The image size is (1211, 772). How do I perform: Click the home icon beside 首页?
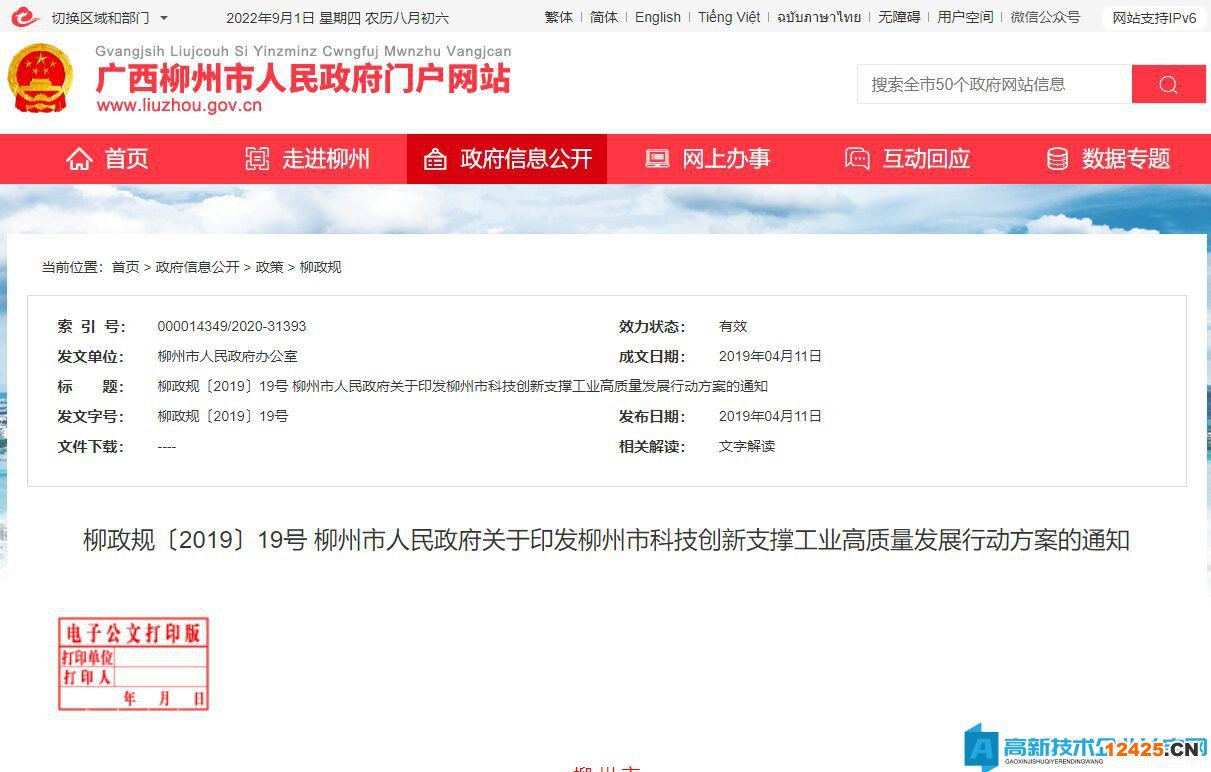[x=79, y=159]
